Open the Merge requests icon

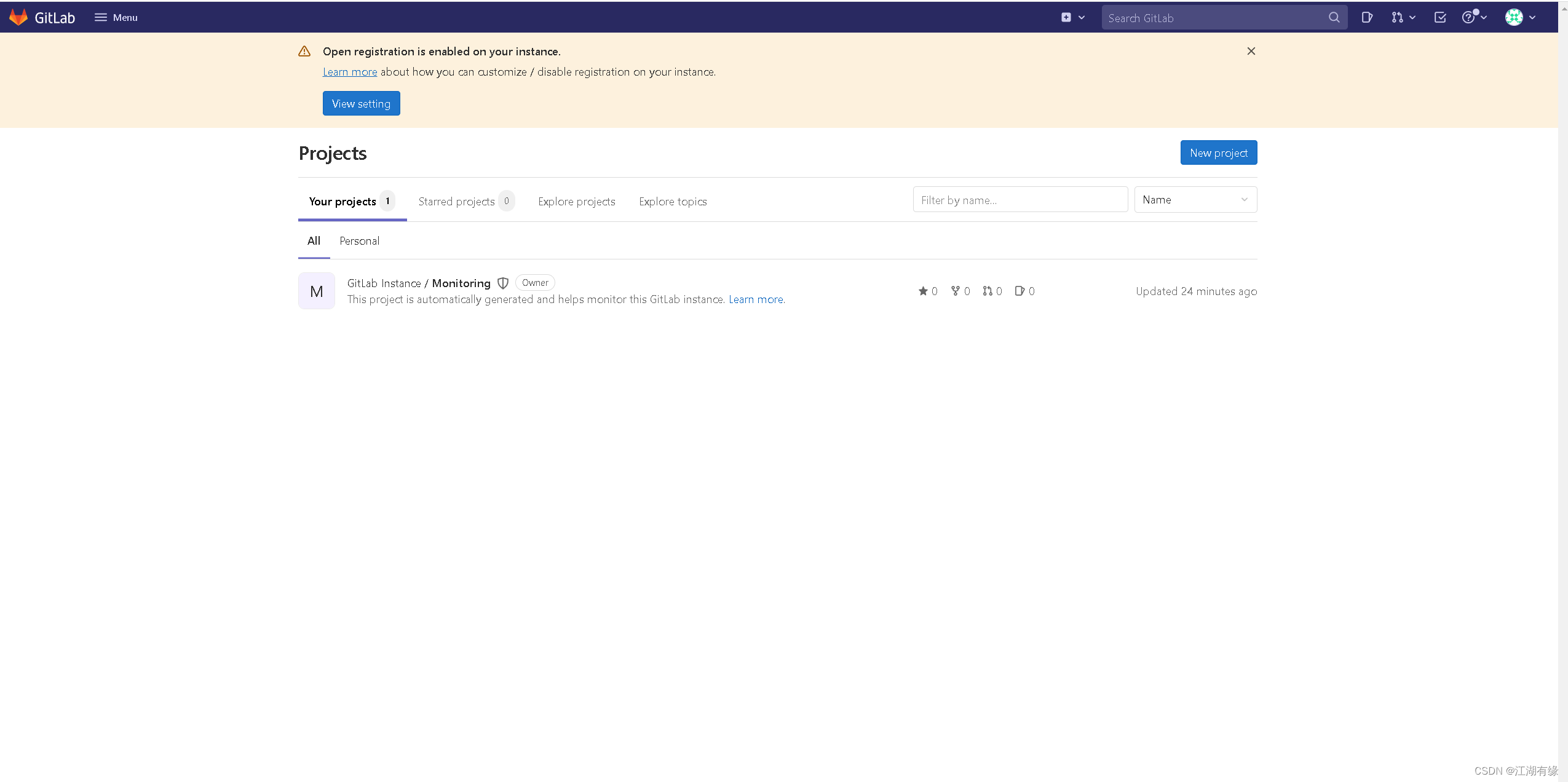[x=1398, y=17]
